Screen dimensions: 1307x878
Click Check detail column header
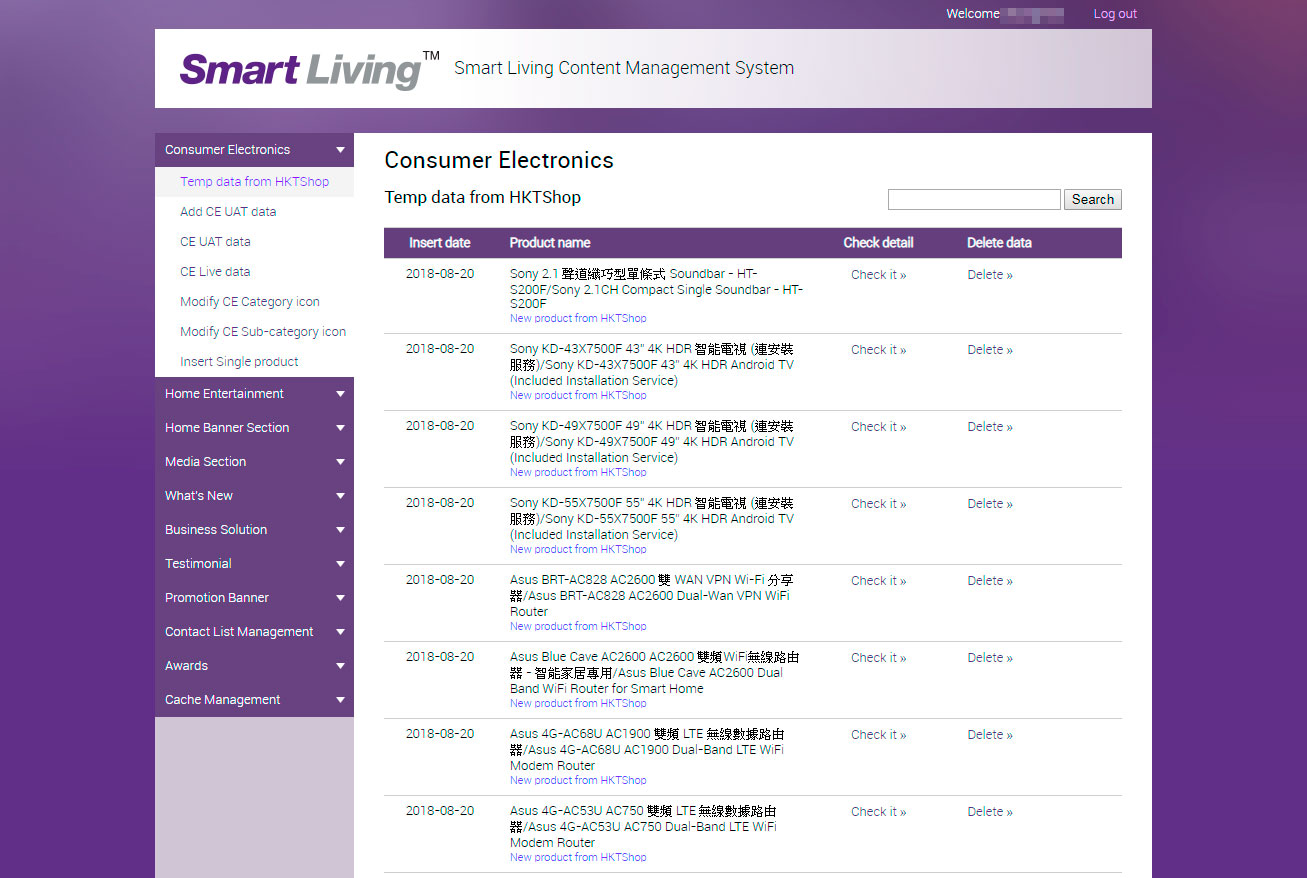click(x=878, y=243)
